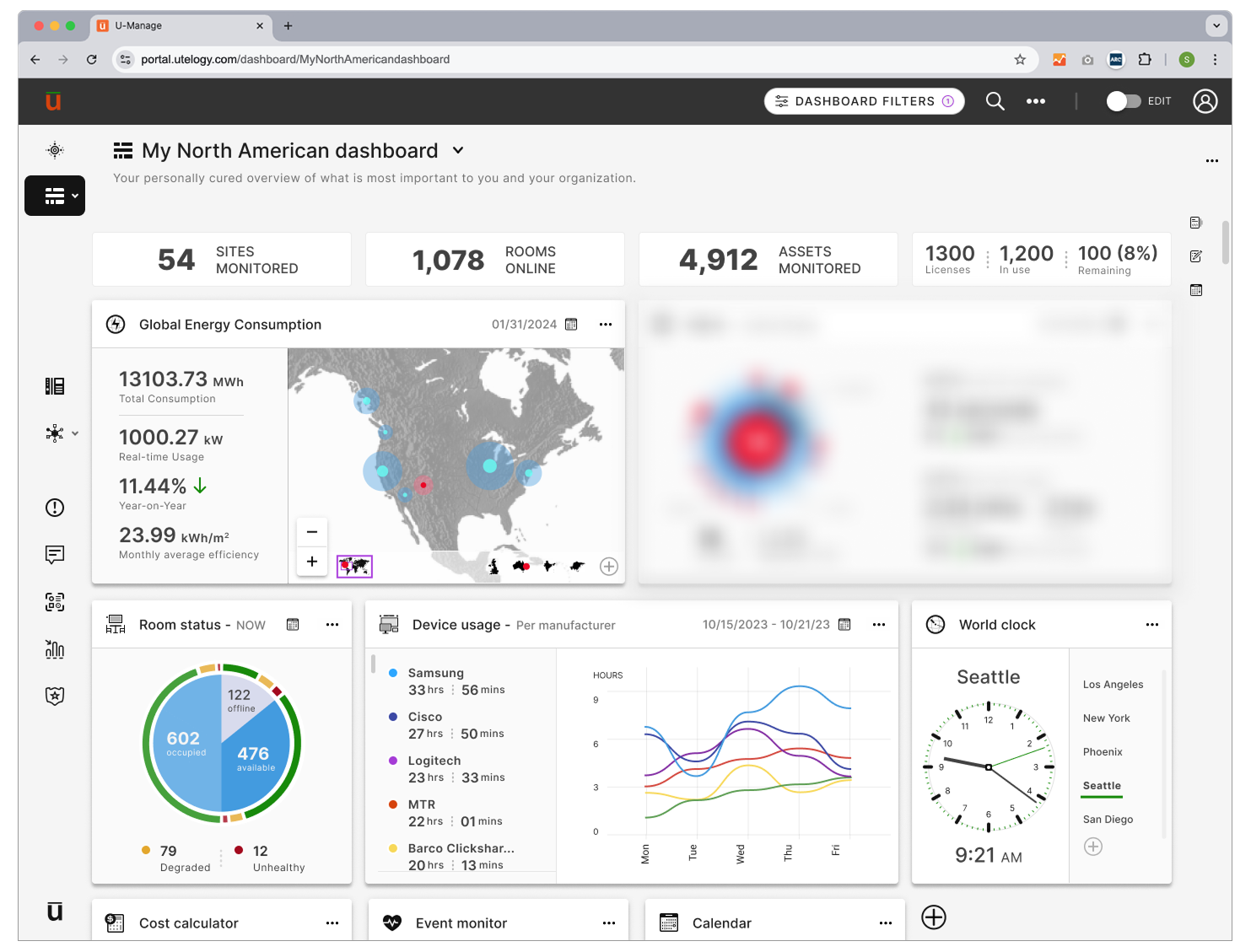Open the alerts exclamation sidebar icon
This screenshot has height=952, width=1251.
click(55, 508)
